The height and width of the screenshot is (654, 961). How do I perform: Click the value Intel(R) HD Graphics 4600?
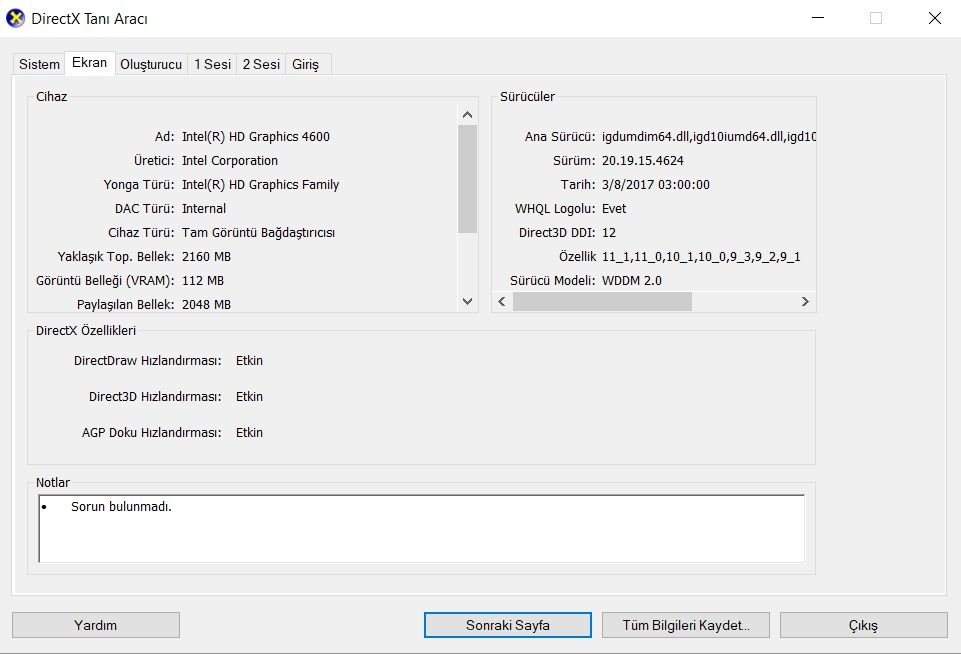[256, 137]
